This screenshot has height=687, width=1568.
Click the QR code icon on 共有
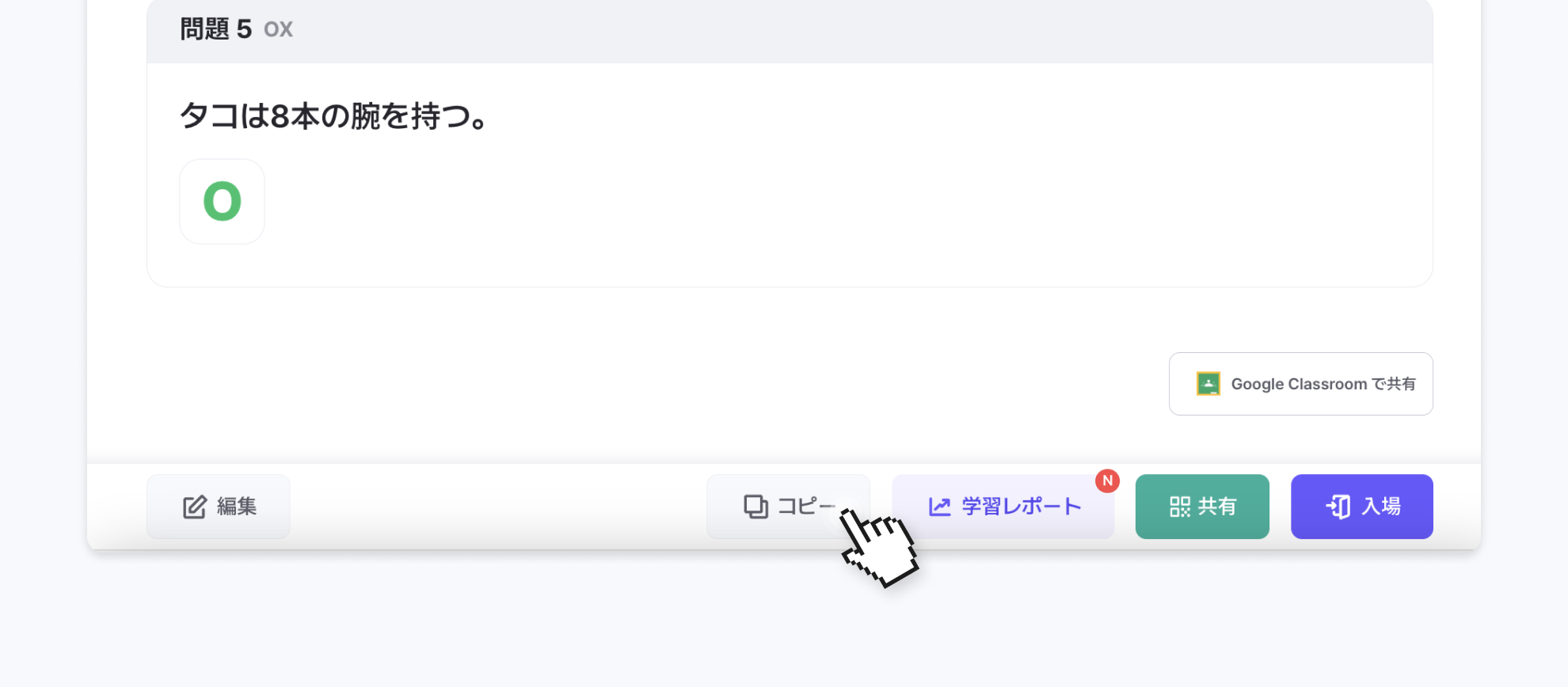click(1180, 507)
